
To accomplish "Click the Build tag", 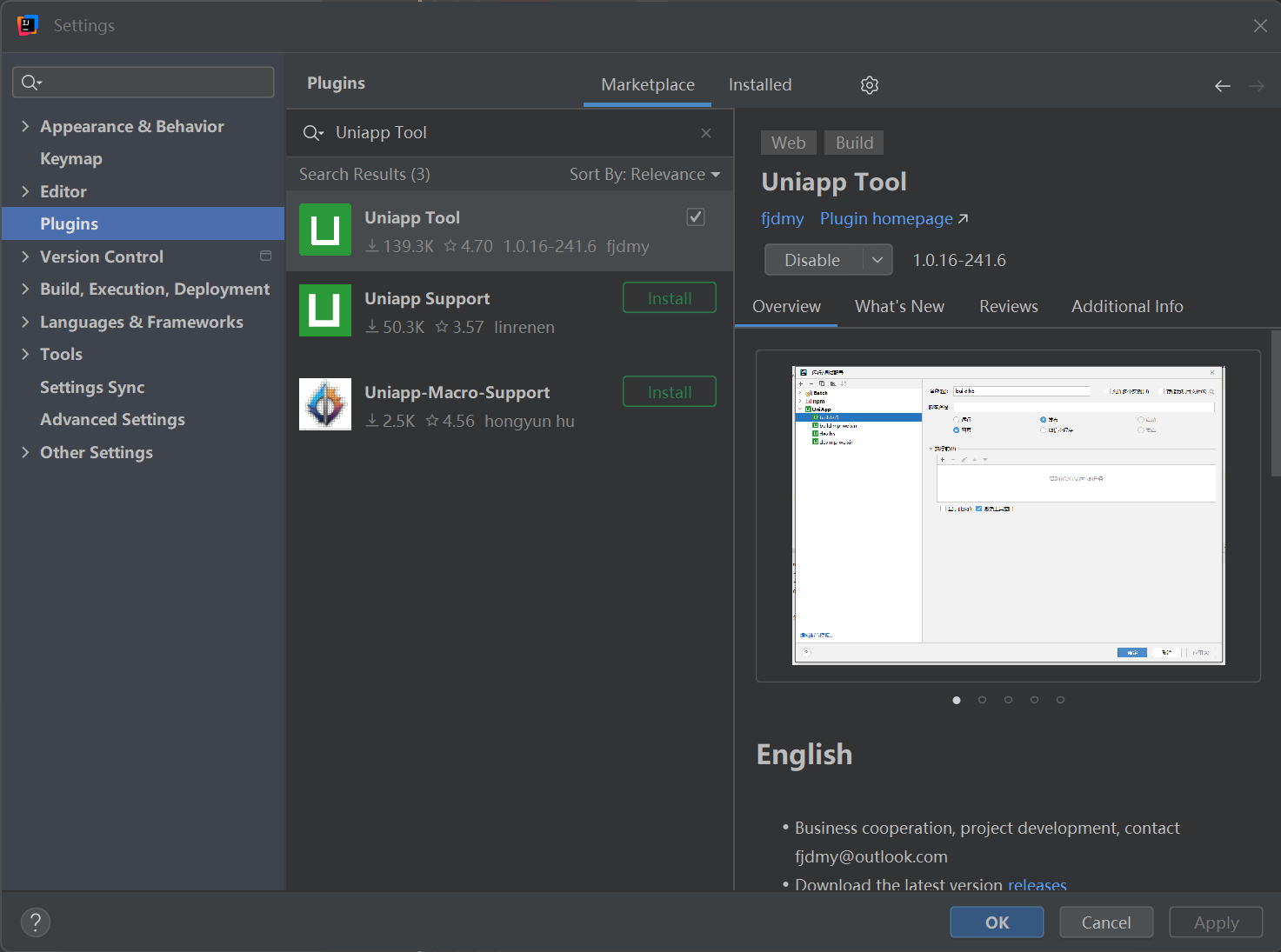I will pos(854,143).
